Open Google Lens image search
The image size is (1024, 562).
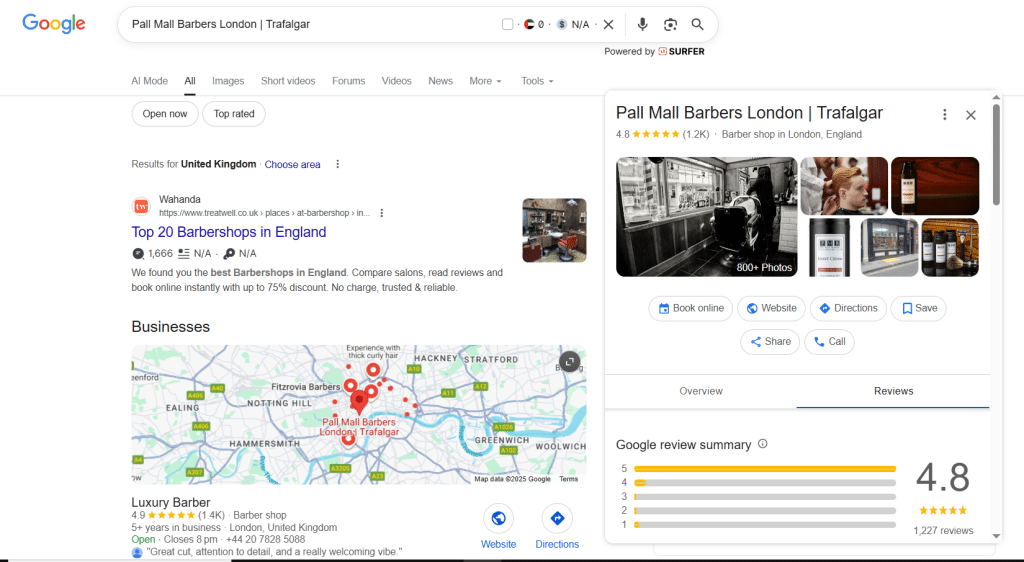[670, 25]
